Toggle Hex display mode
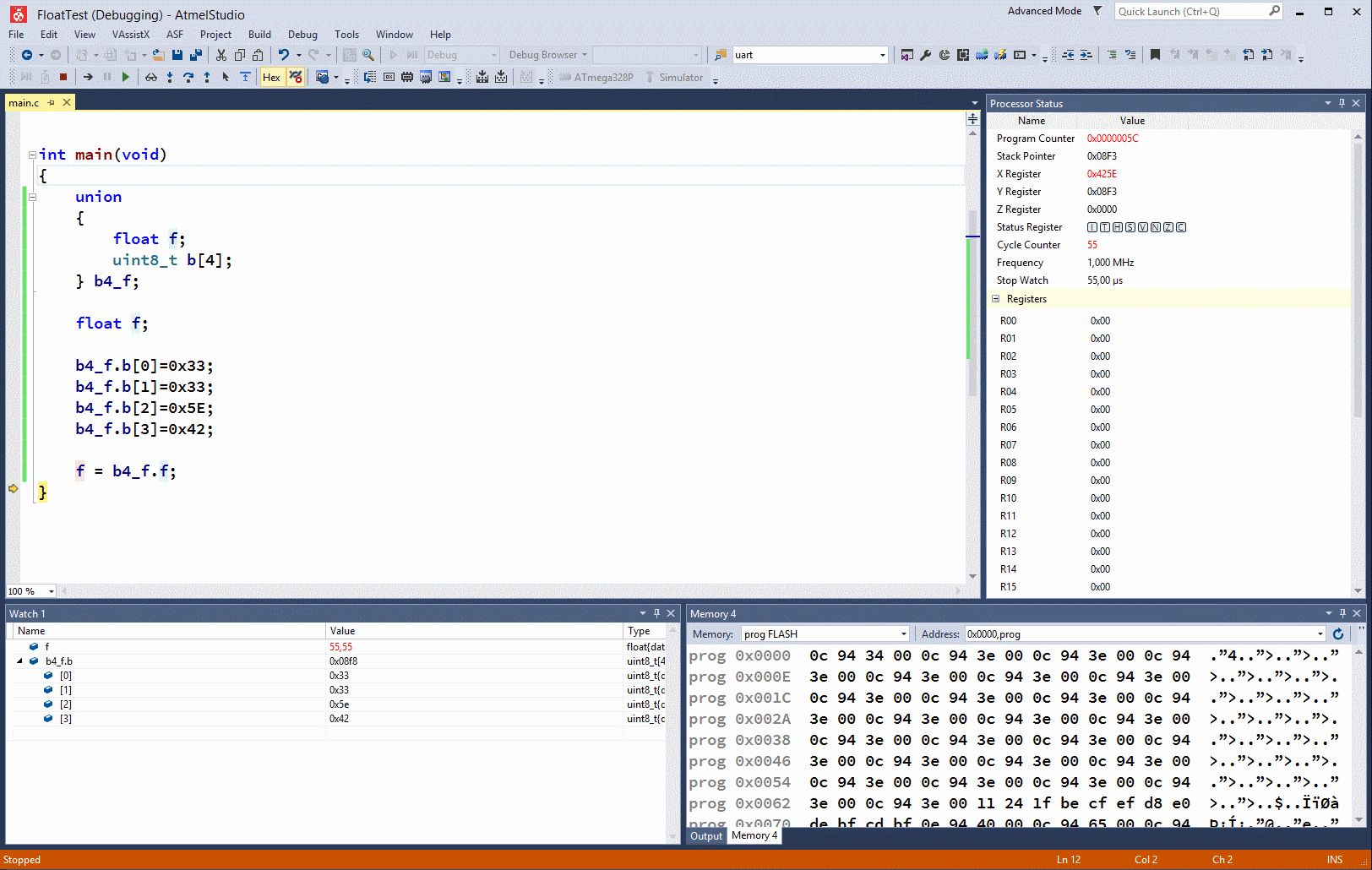 [271, 78]
